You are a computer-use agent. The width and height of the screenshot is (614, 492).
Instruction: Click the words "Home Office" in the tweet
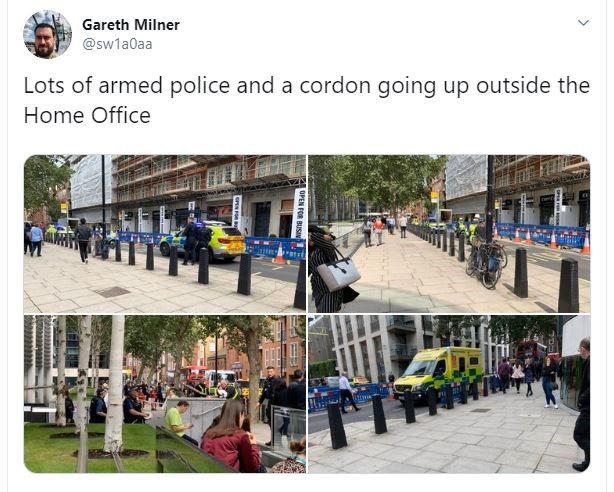pyautogui.click(x=87, y=116)
